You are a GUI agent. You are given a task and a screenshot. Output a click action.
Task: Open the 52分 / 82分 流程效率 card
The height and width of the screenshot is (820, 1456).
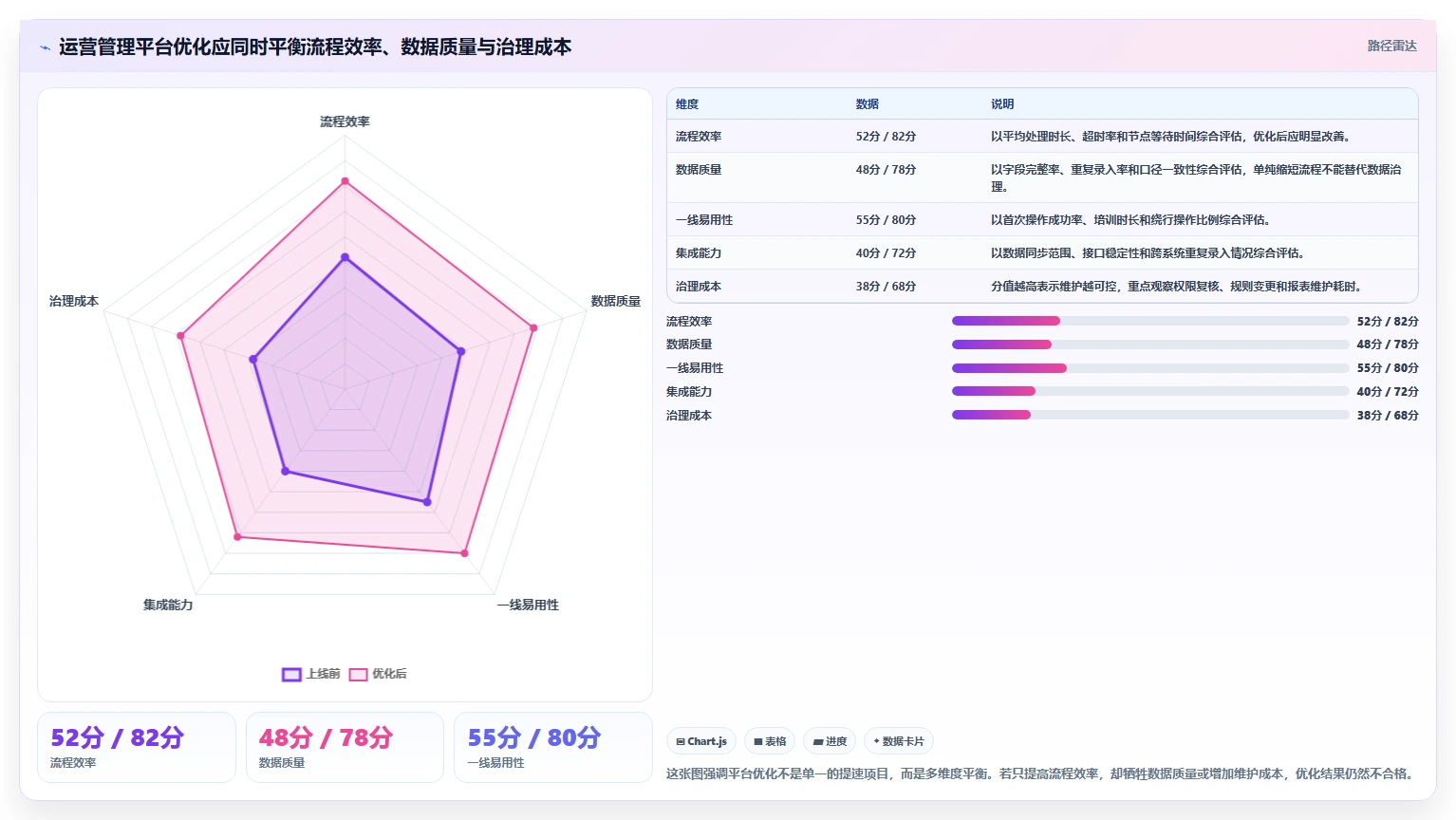[x=137, y=748]
